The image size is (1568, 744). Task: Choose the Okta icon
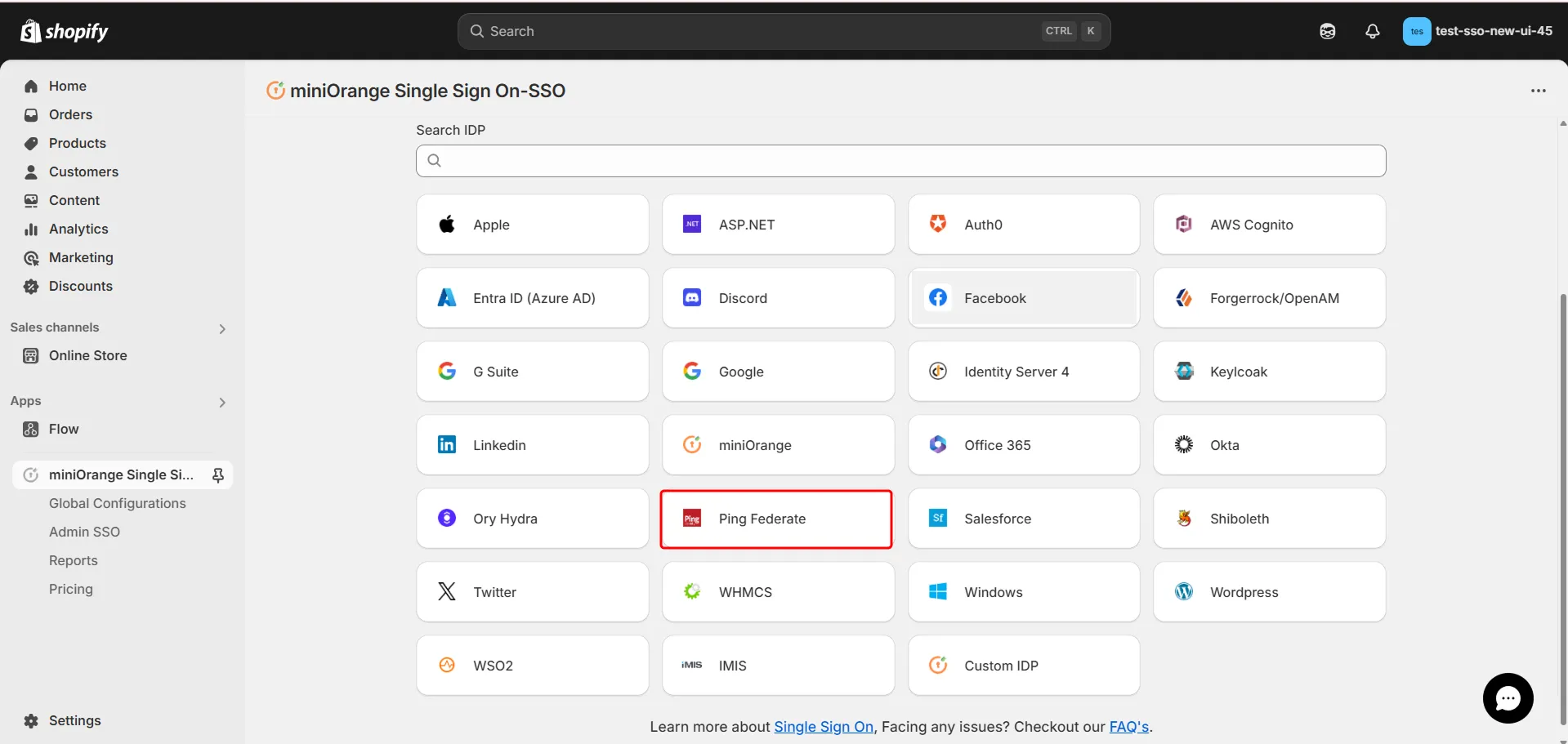[x=1184, y=444]
